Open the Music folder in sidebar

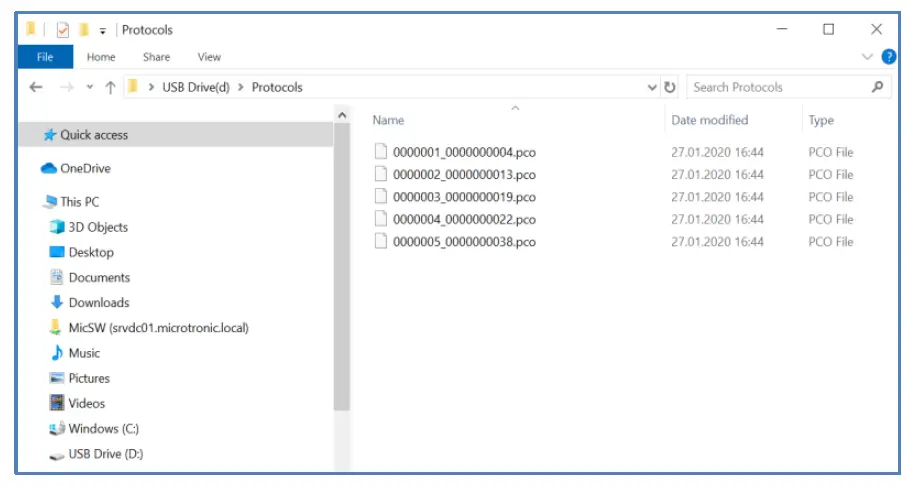pos(84,353)
